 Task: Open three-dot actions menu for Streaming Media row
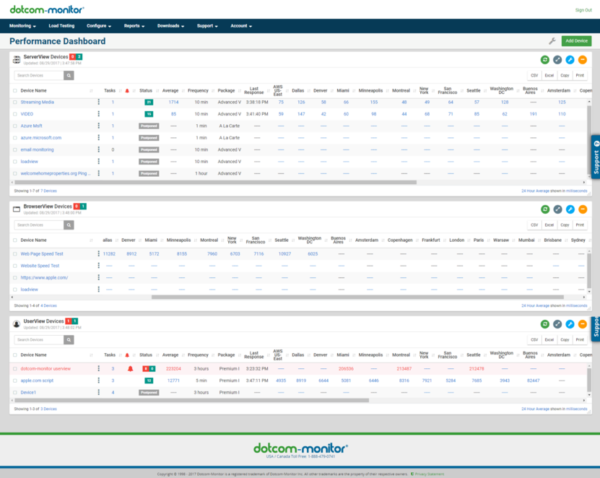click(x=98, y=102)
